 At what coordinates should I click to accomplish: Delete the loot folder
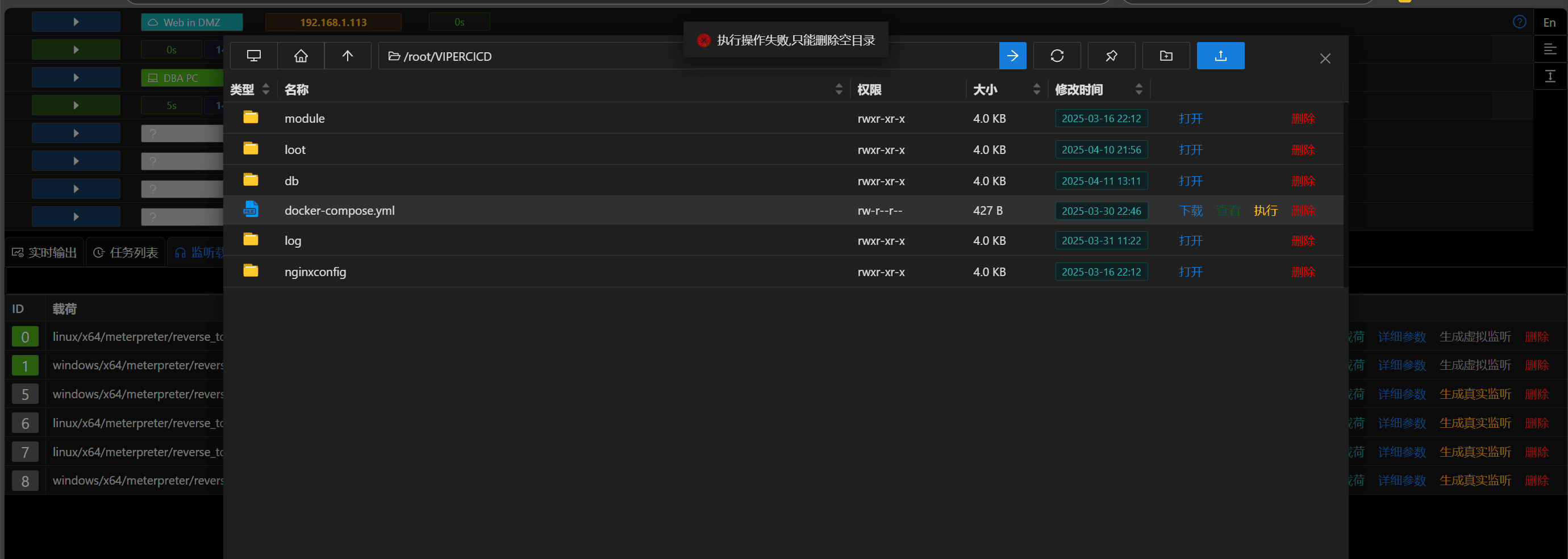coord(1303,150)
